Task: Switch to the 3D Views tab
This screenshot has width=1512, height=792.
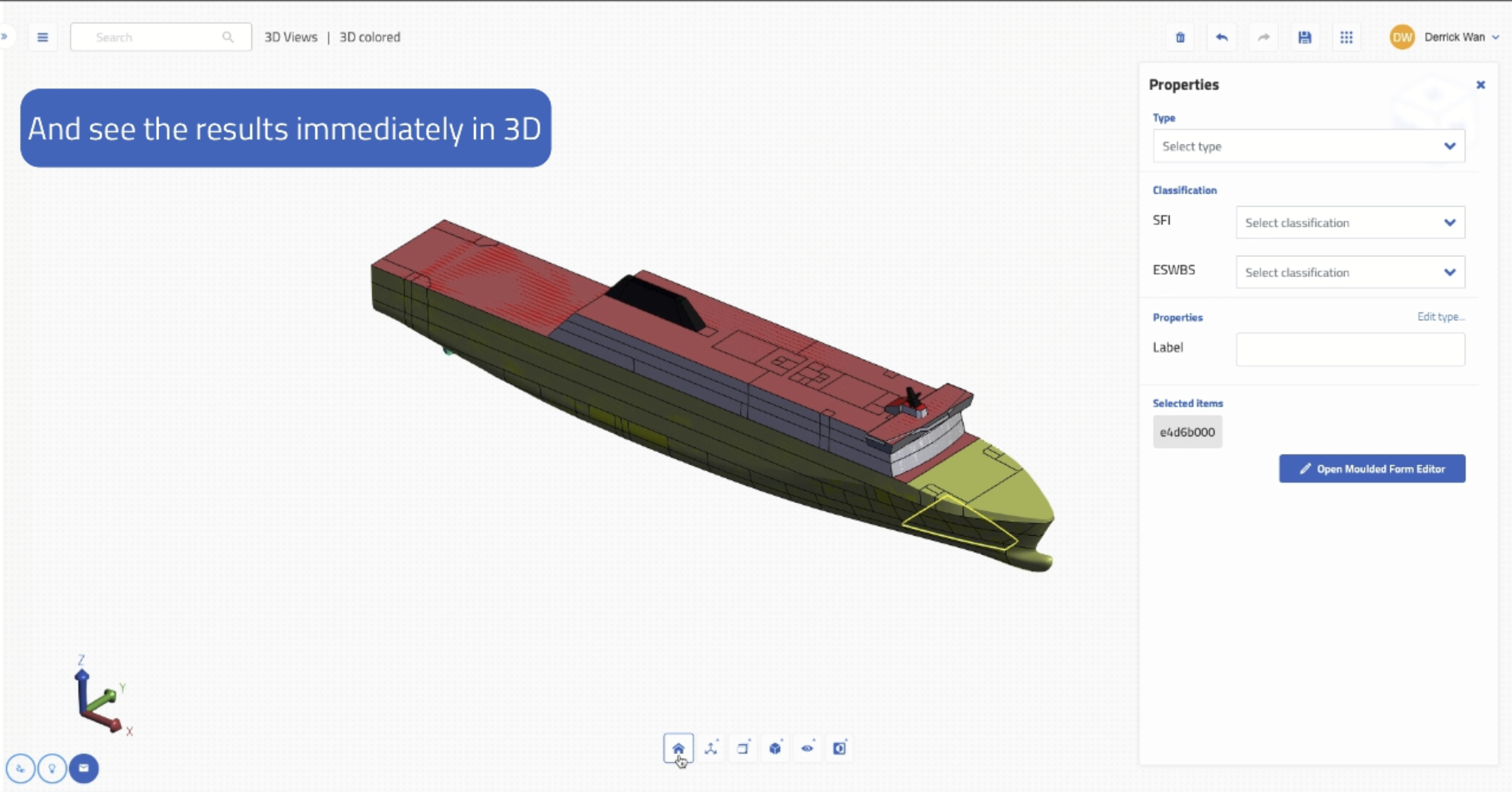Action: point(290,37)
